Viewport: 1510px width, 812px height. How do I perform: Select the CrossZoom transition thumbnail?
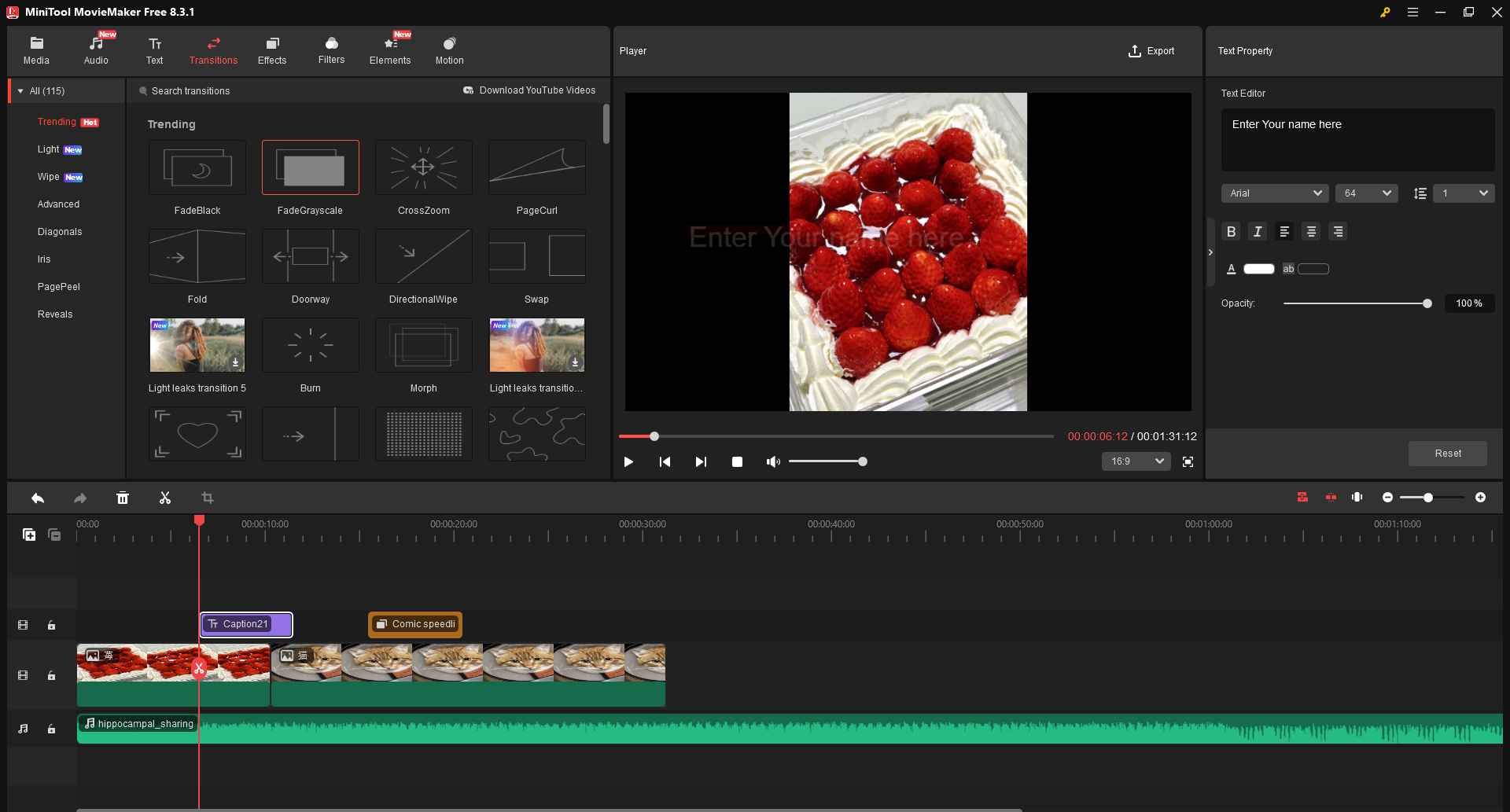coord(423,167)
